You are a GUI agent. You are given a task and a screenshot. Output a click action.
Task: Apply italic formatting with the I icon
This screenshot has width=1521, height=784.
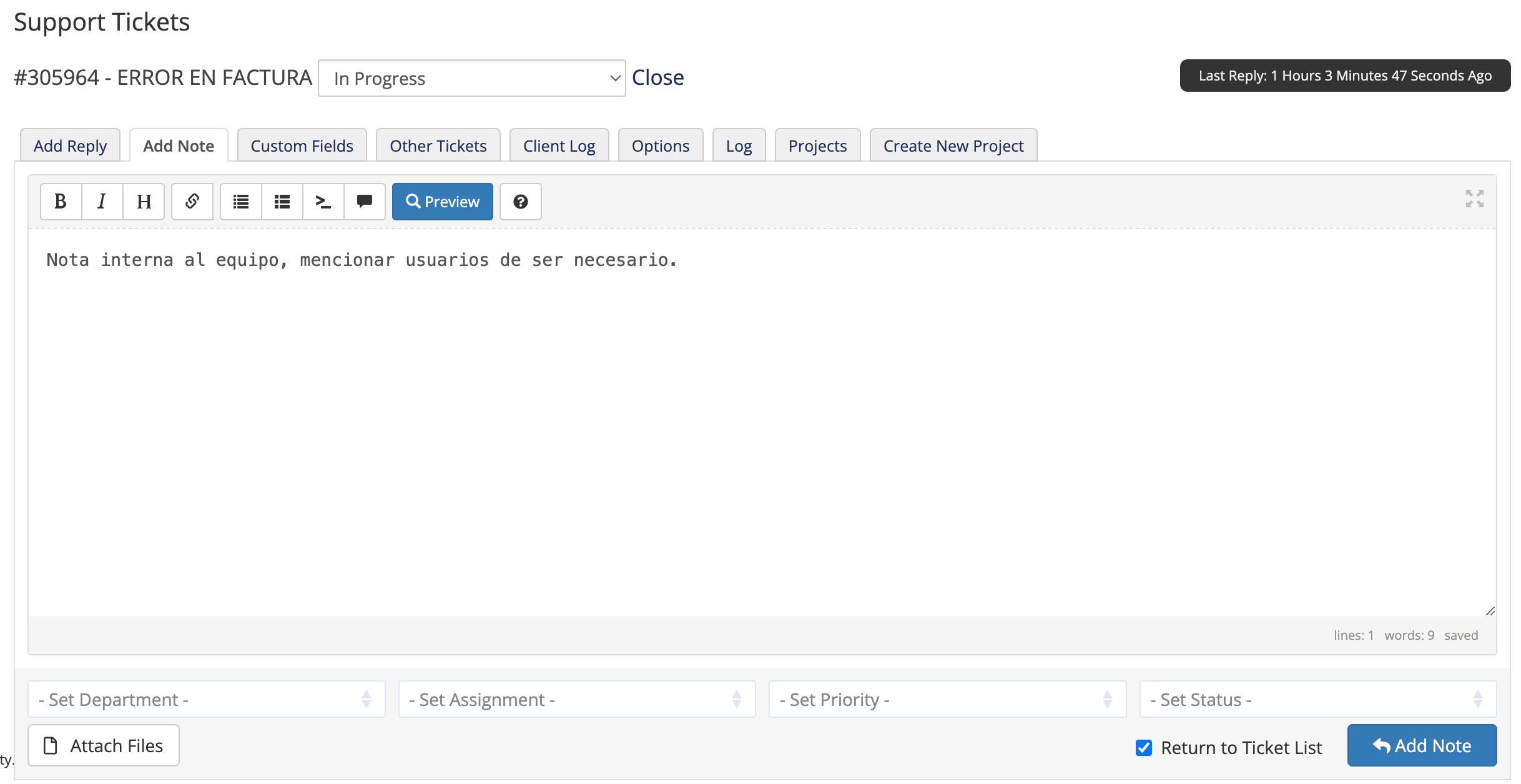pos(102,202)
